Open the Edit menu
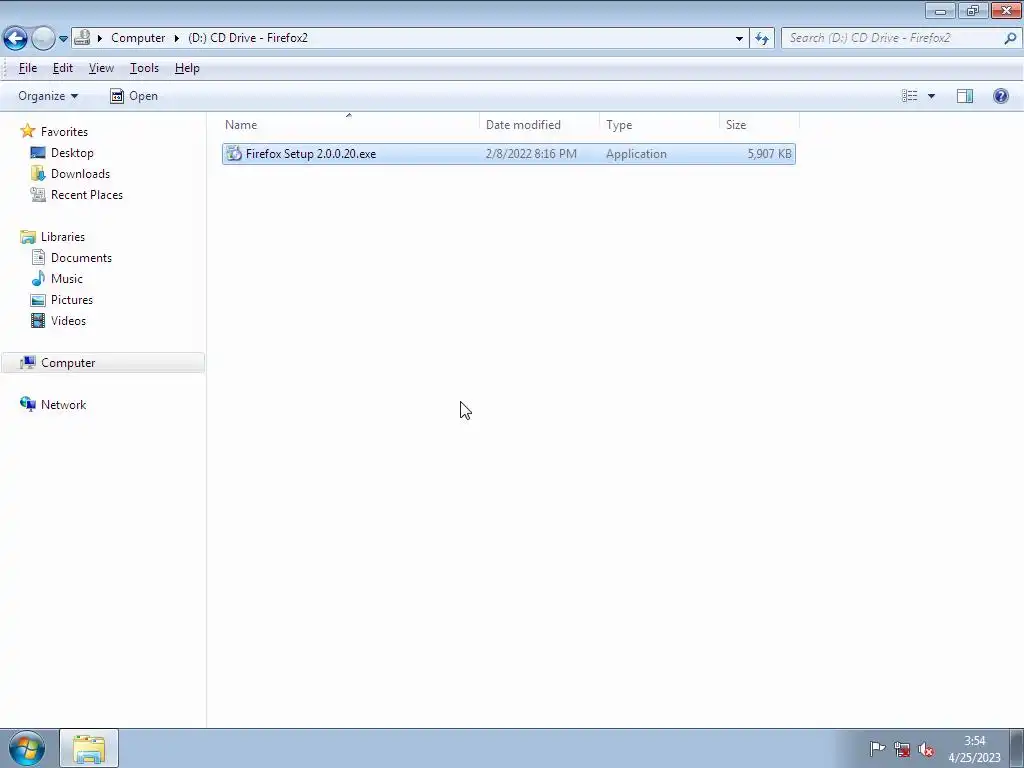 (63, 68)
